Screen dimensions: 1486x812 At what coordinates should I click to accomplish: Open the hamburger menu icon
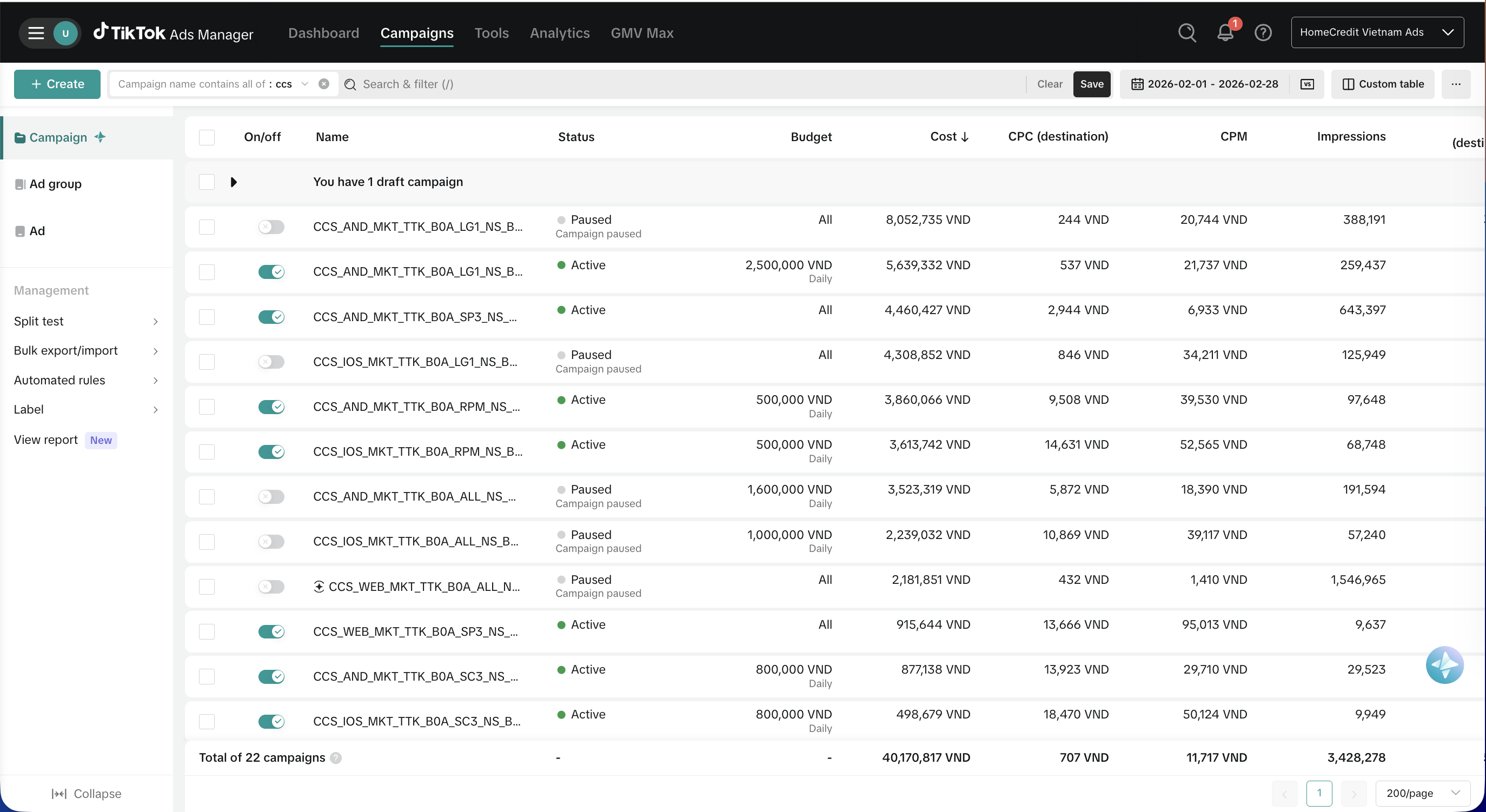36,33
